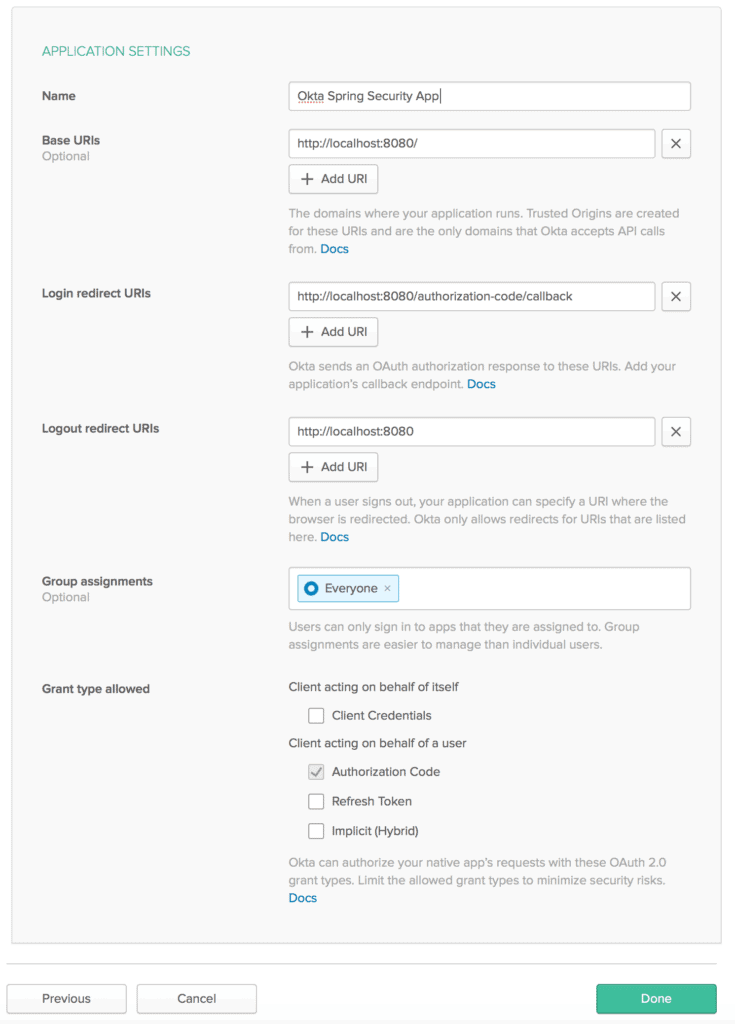Open Docs link for callback endpoint
Screen dimensions: 735x1024
click(x=481, y=384)
